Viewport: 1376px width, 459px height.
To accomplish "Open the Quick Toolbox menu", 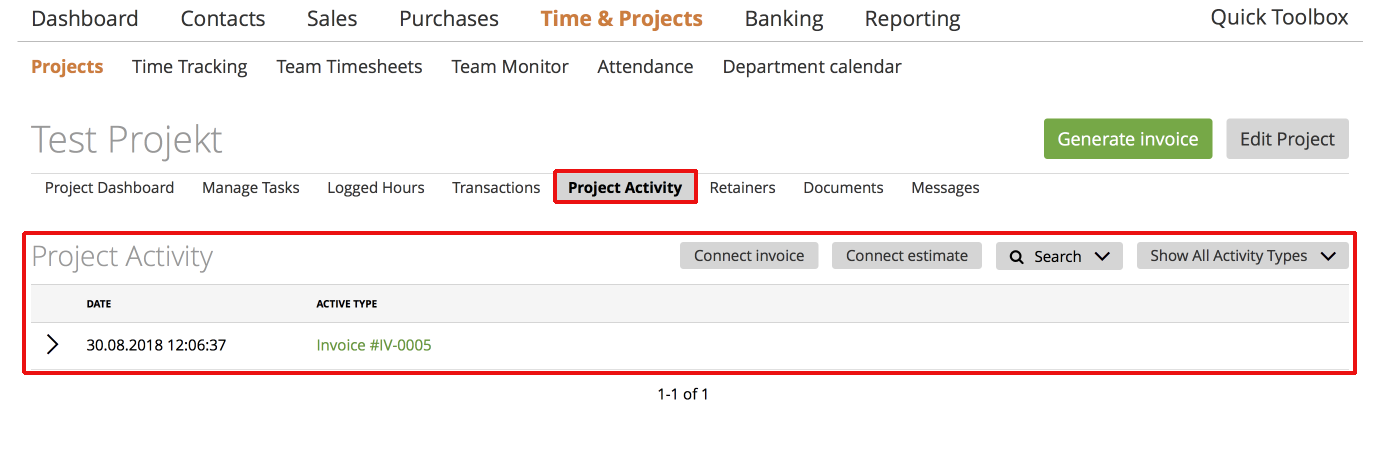I will [1280, 18].
